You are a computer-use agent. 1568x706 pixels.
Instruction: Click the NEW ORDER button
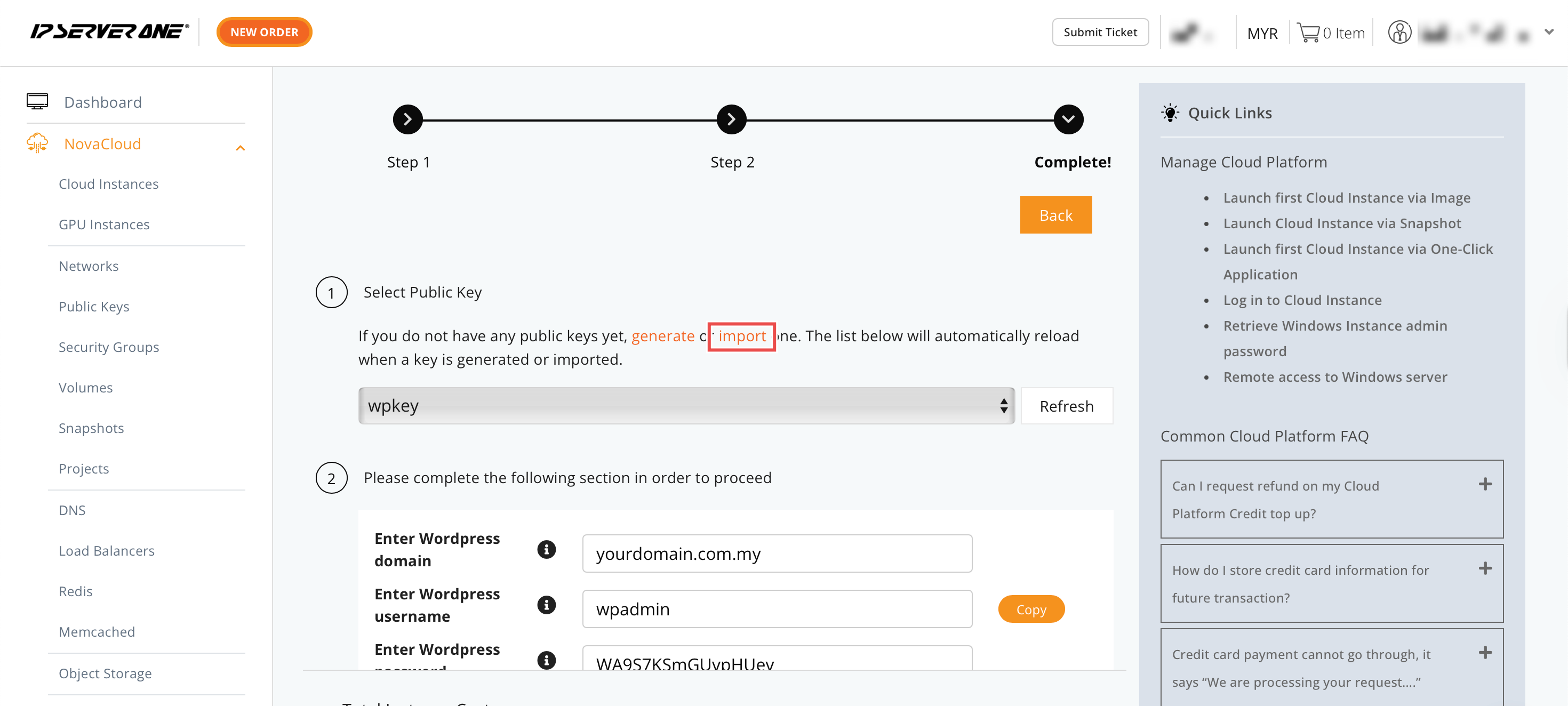click(264, 32)
